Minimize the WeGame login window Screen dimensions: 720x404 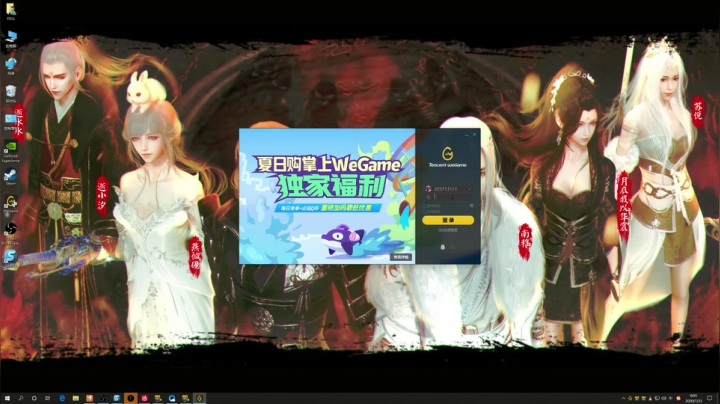click(467, 135)
